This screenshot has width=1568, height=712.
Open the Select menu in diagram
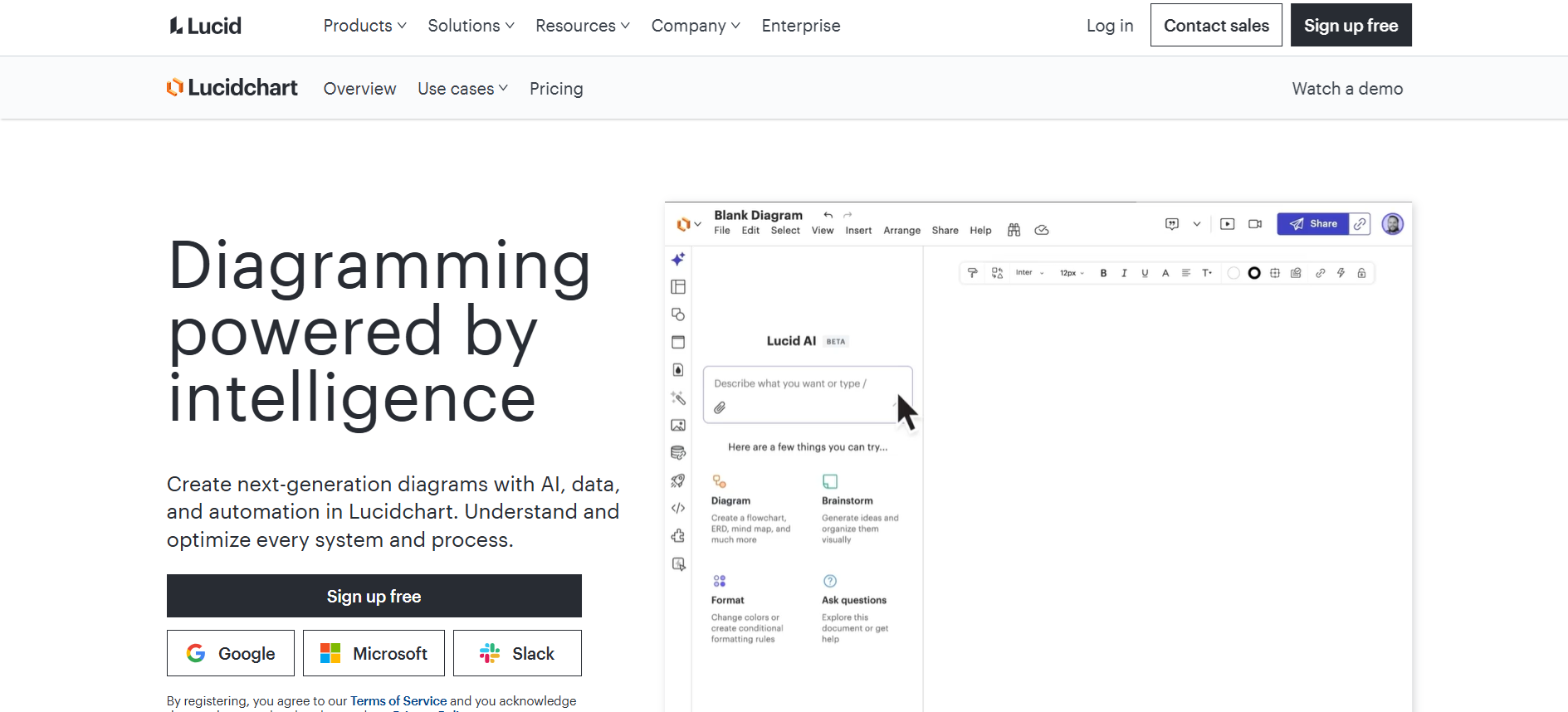coord(785,231)
